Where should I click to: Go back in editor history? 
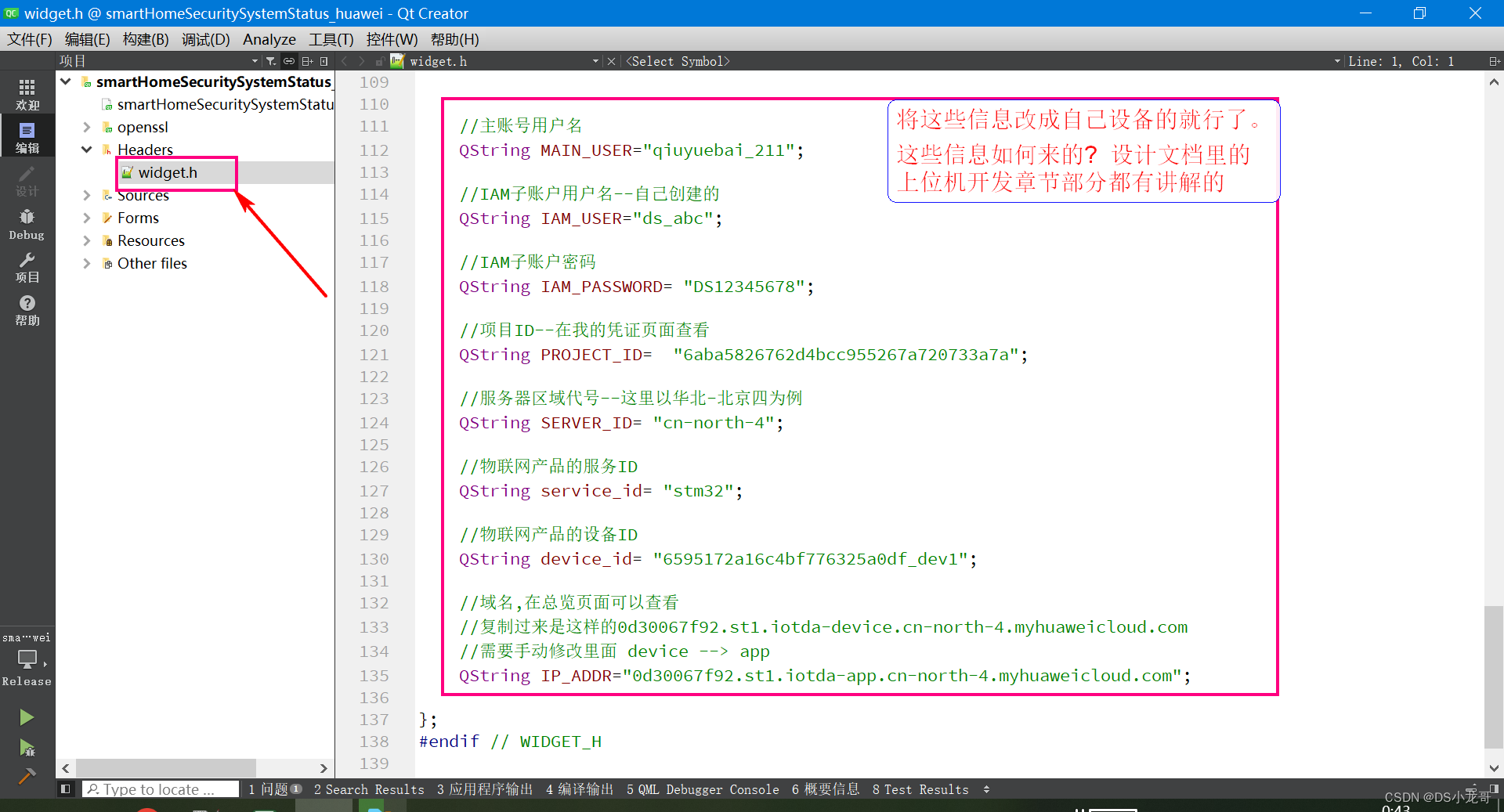click(x=345, y=61)
